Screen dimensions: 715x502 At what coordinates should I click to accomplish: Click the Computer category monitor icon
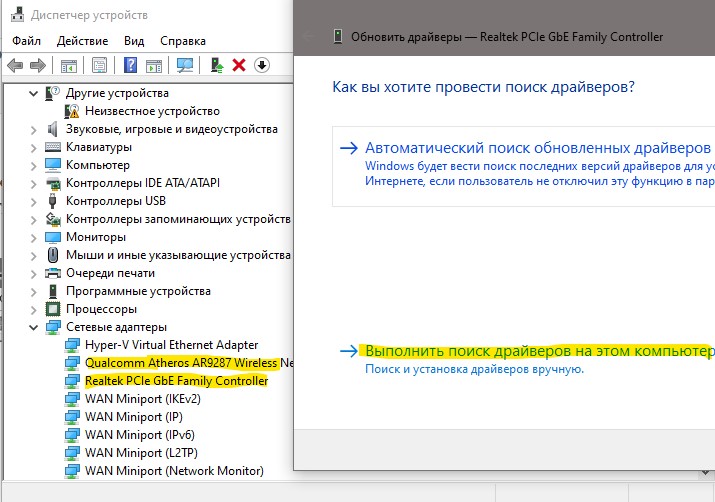click(x=53, y=165)
